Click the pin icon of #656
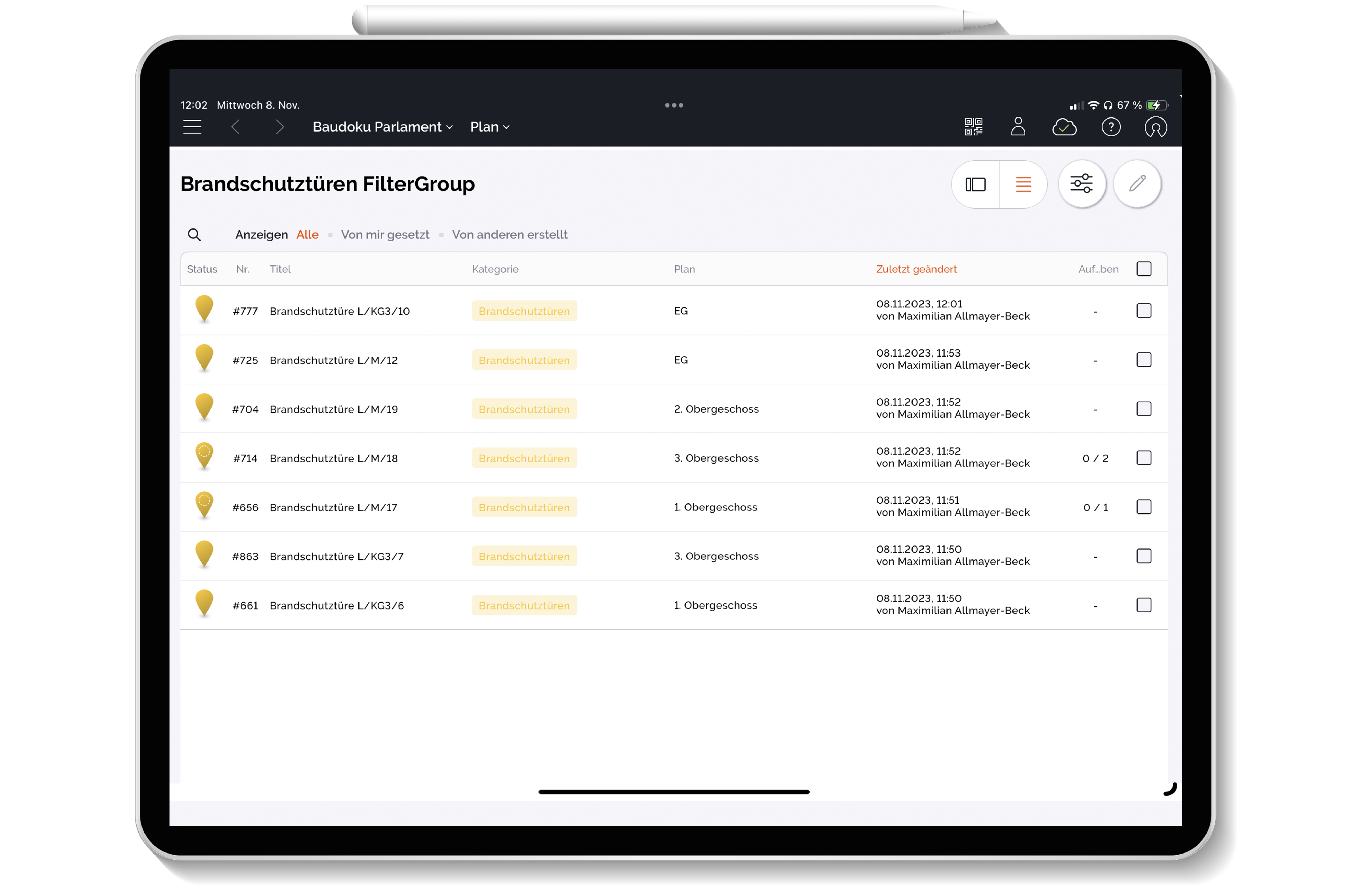1372x890 pixels. point(204,505)
